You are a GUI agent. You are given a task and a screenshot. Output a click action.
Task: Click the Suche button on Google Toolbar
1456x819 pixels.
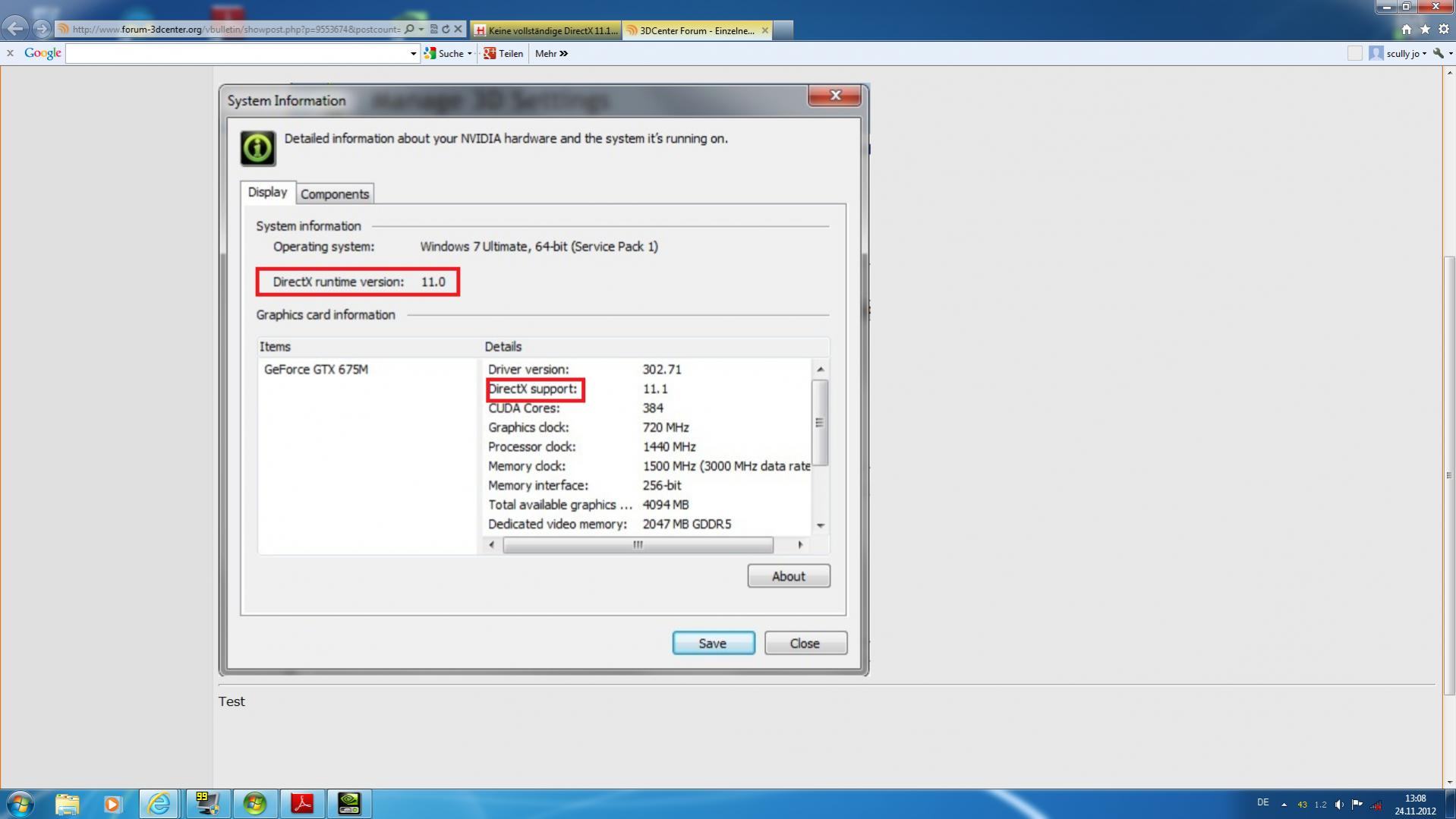point(445,53)
